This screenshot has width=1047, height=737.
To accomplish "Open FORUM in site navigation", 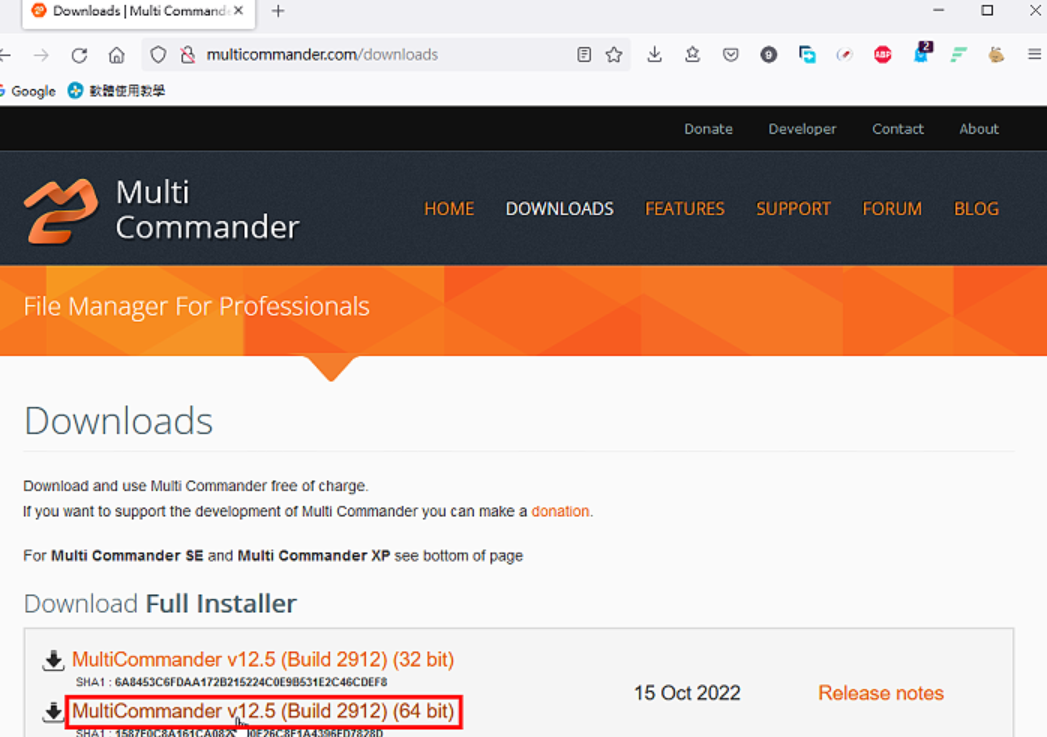I will coord(892,209).
